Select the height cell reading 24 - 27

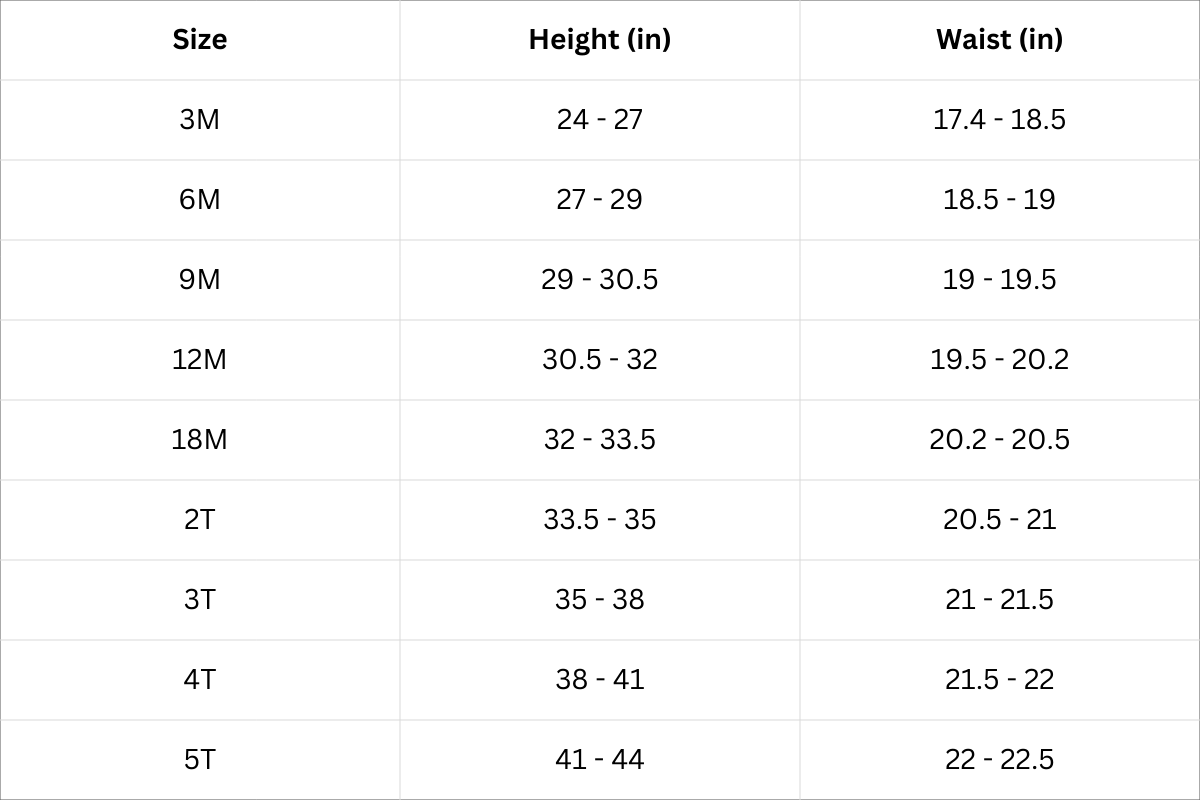pyautogui.click(x=600, y=120)
